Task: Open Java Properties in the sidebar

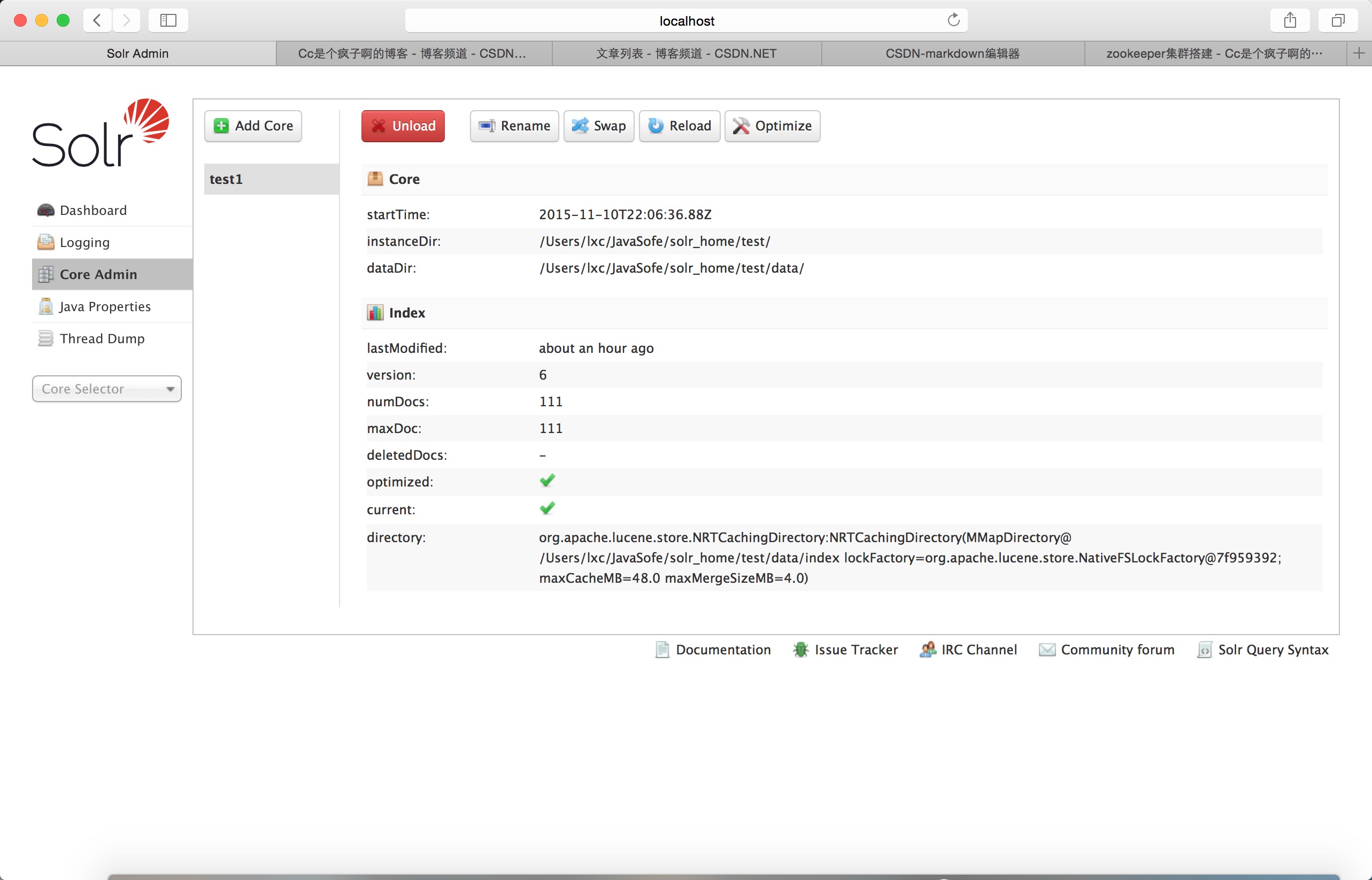Action: coord(112,306)
